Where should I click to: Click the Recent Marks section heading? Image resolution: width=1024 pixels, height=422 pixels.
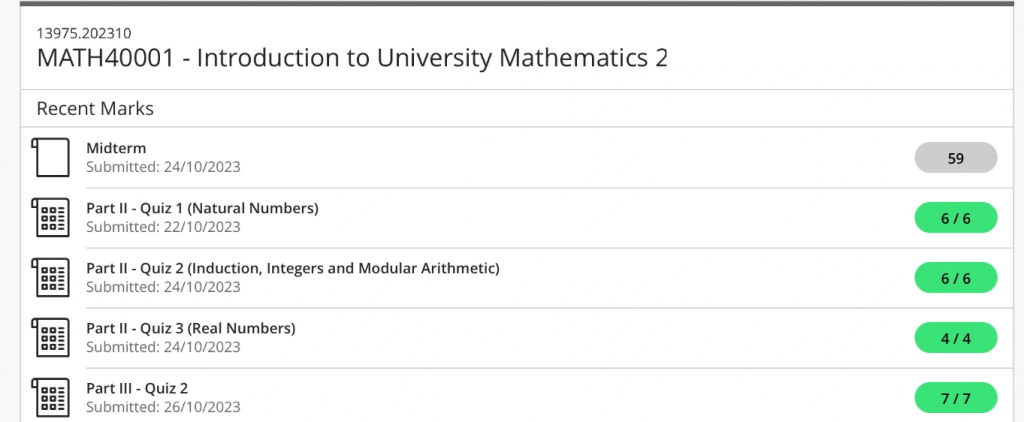pyautogui.click(x=95, y=108)
